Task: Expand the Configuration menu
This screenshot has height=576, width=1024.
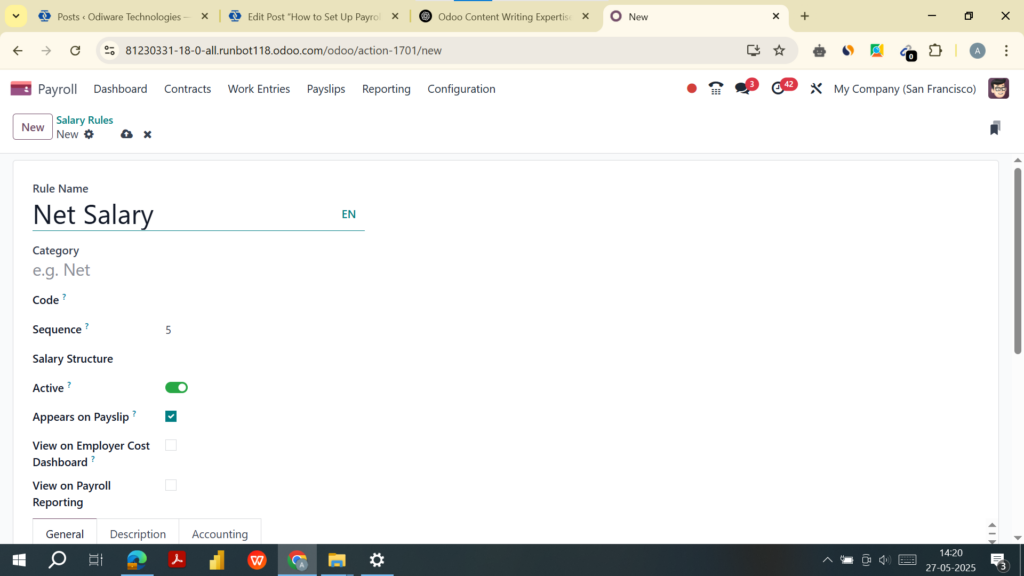Action: [461, 89]
